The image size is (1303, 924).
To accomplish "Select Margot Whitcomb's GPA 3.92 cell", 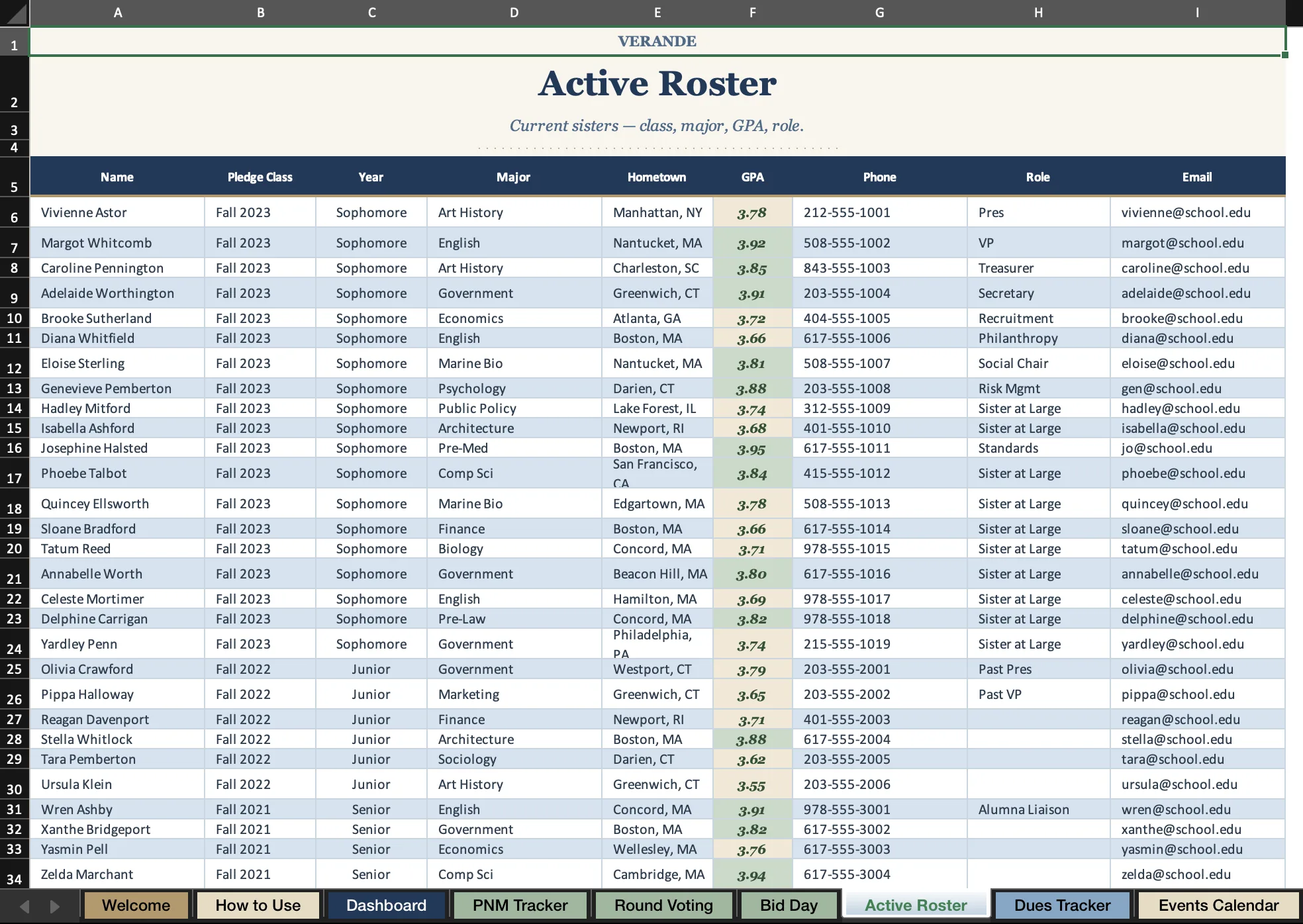I will pos(753,243).
